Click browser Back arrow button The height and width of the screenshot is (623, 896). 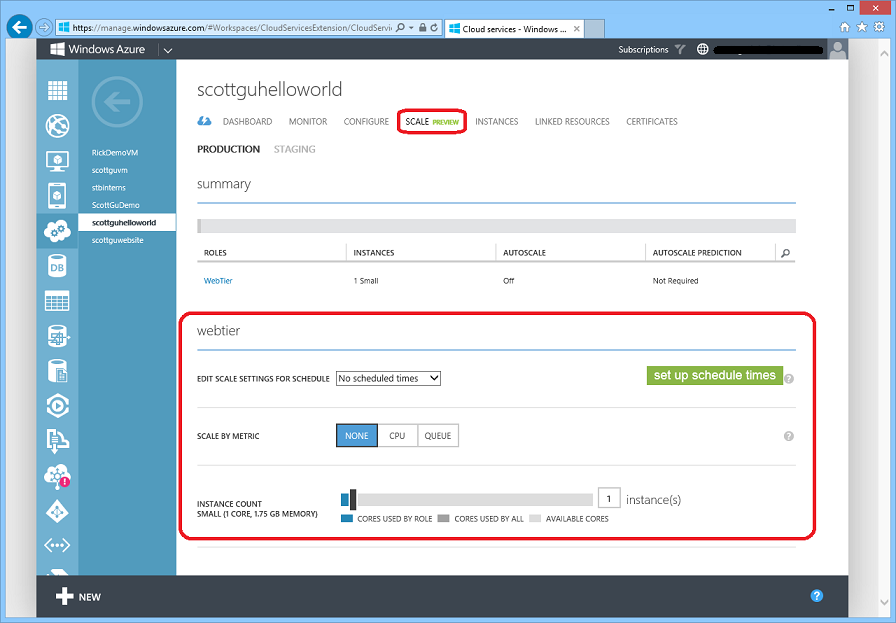(x=19, y=27)
